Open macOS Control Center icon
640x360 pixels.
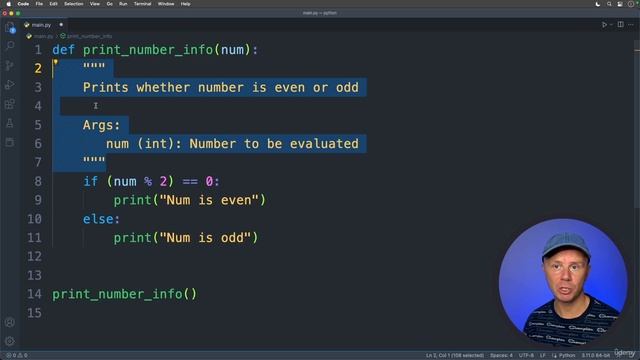pyautogui.click(x=620, y=4)
